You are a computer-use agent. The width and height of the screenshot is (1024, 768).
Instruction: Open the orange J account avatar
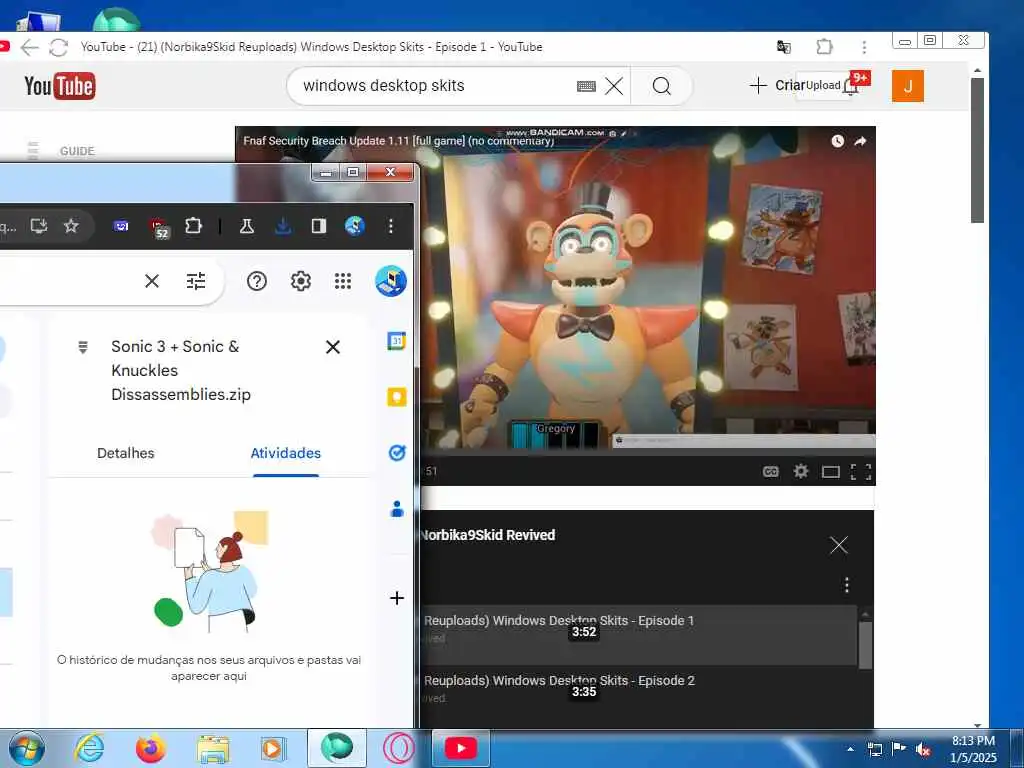coord(908,86)
